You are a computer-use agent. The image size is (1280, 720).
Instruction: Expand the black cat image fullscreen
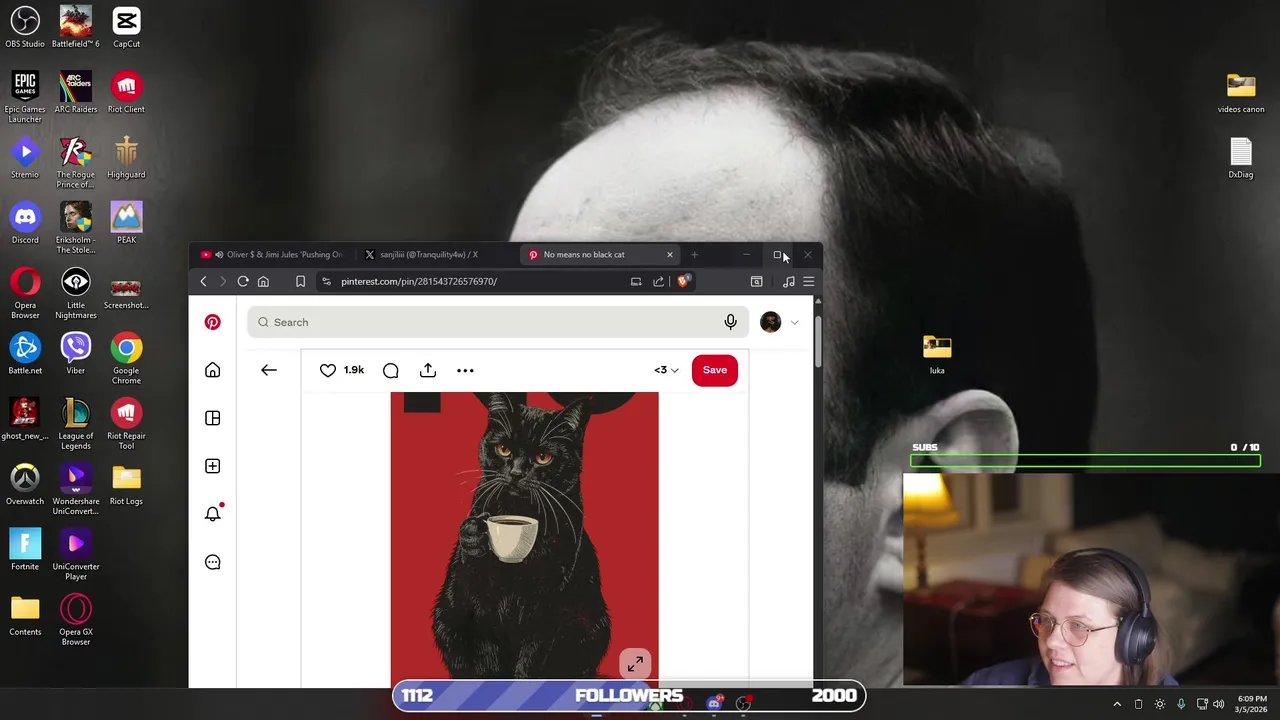click(635, 663)
